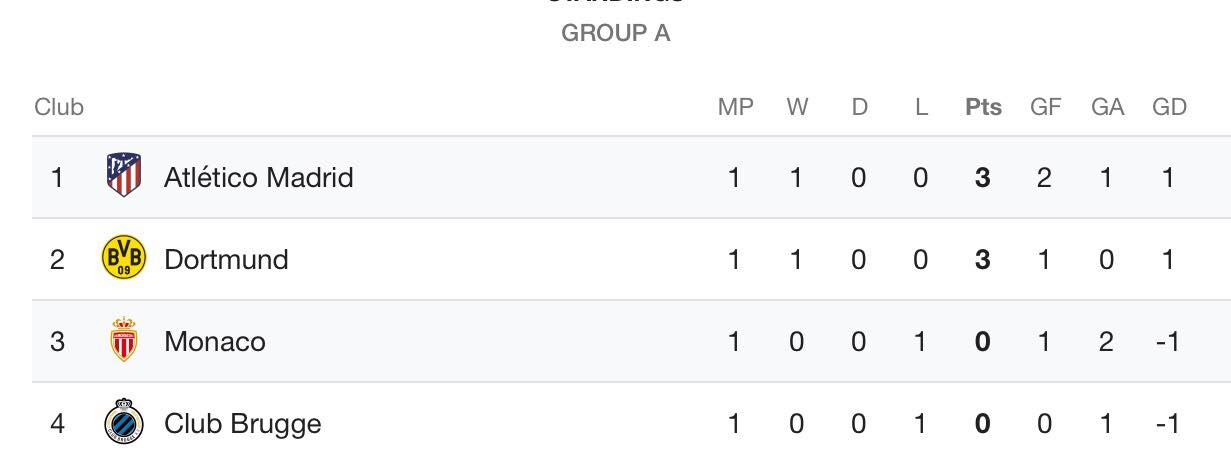Image resolution: width=1231 pixels, height=467 pixels.
Task: Click the GD column header
Action: pyautogui.click(x=1169, y=107)
